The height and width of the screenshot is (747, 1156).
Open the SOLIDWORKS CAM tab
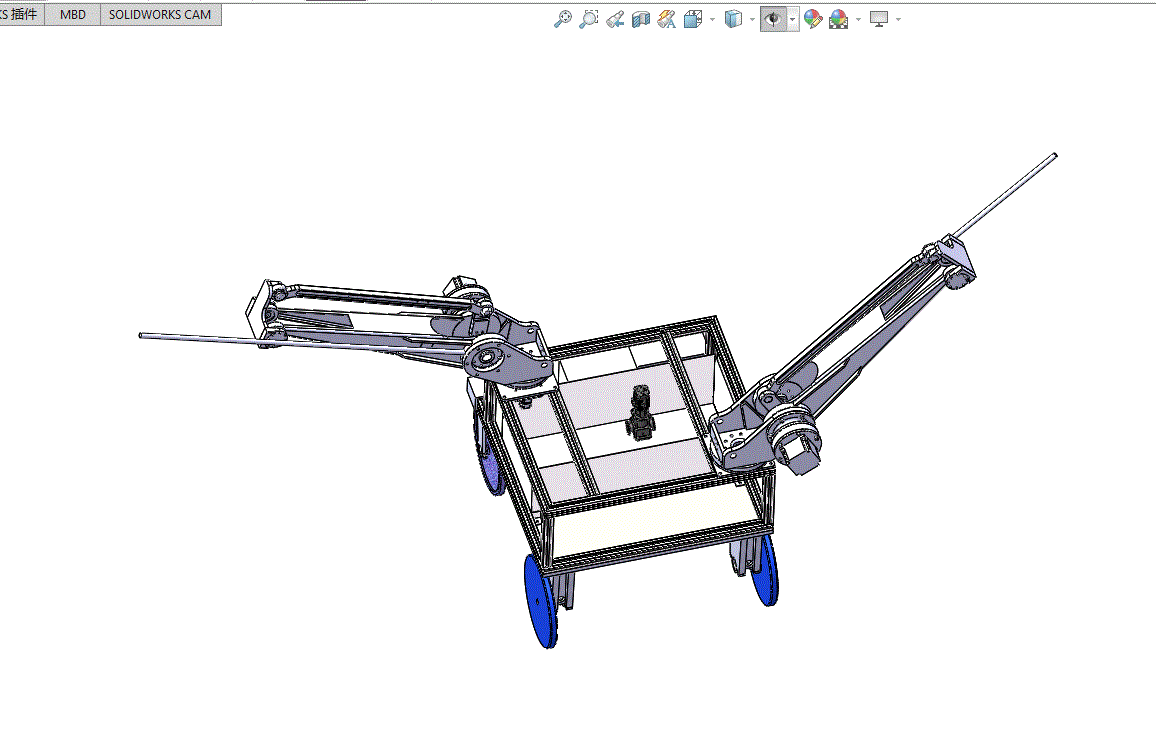click(x=160, y=15)
